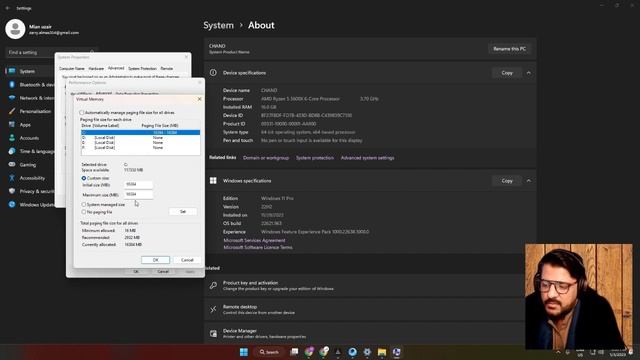Image resolution: width=640 pixels, height=360 pixels.
Task: Close the Virtual Memory dialog
Action: [x=199, y=99]
